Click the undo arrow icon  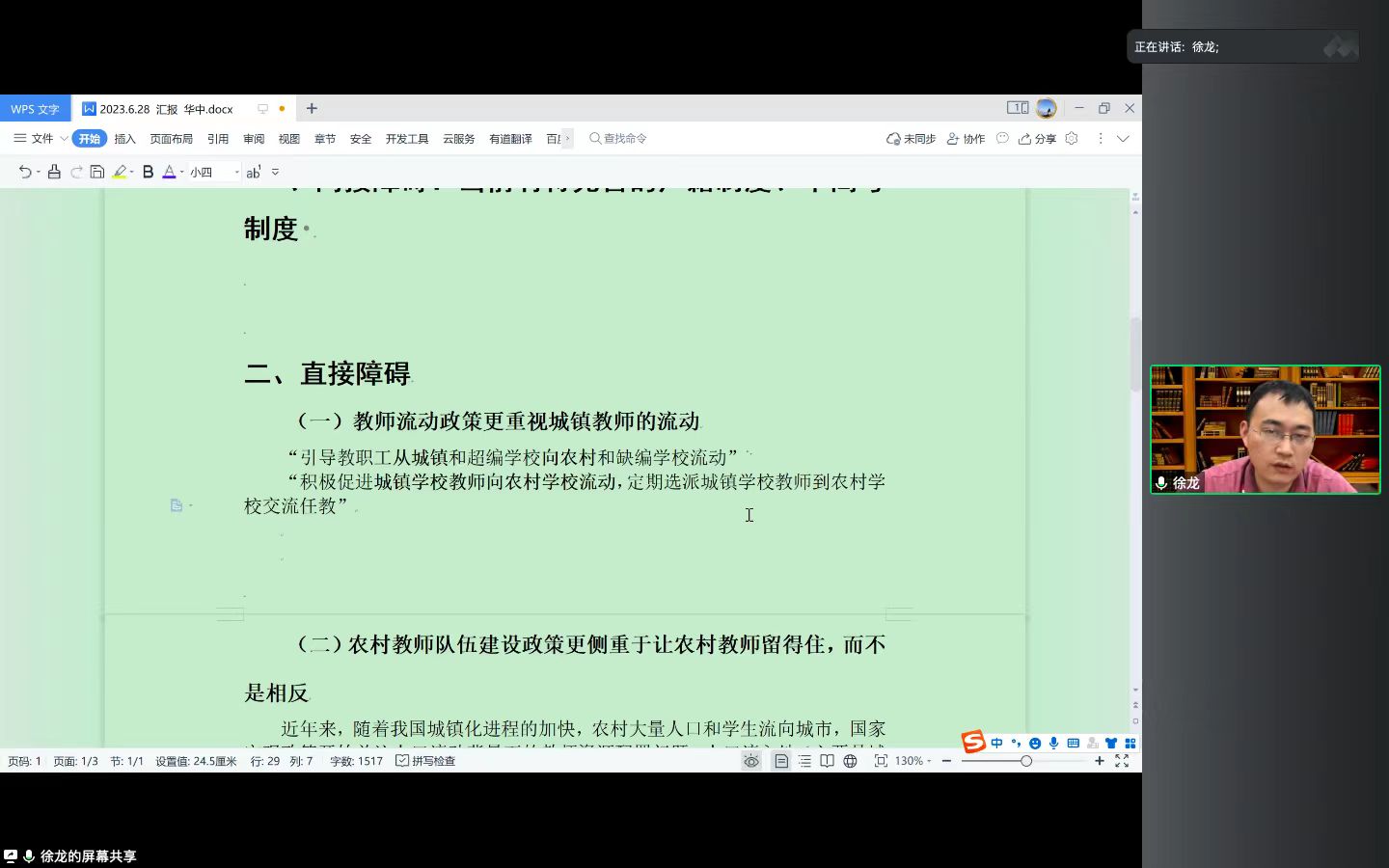24,172
